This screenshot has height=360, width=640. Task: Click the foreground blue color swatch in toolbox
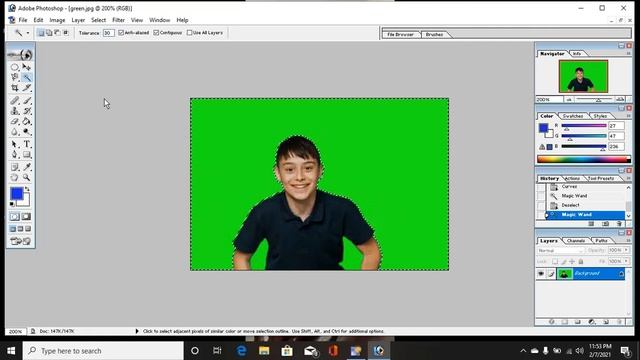coord(17,193)
